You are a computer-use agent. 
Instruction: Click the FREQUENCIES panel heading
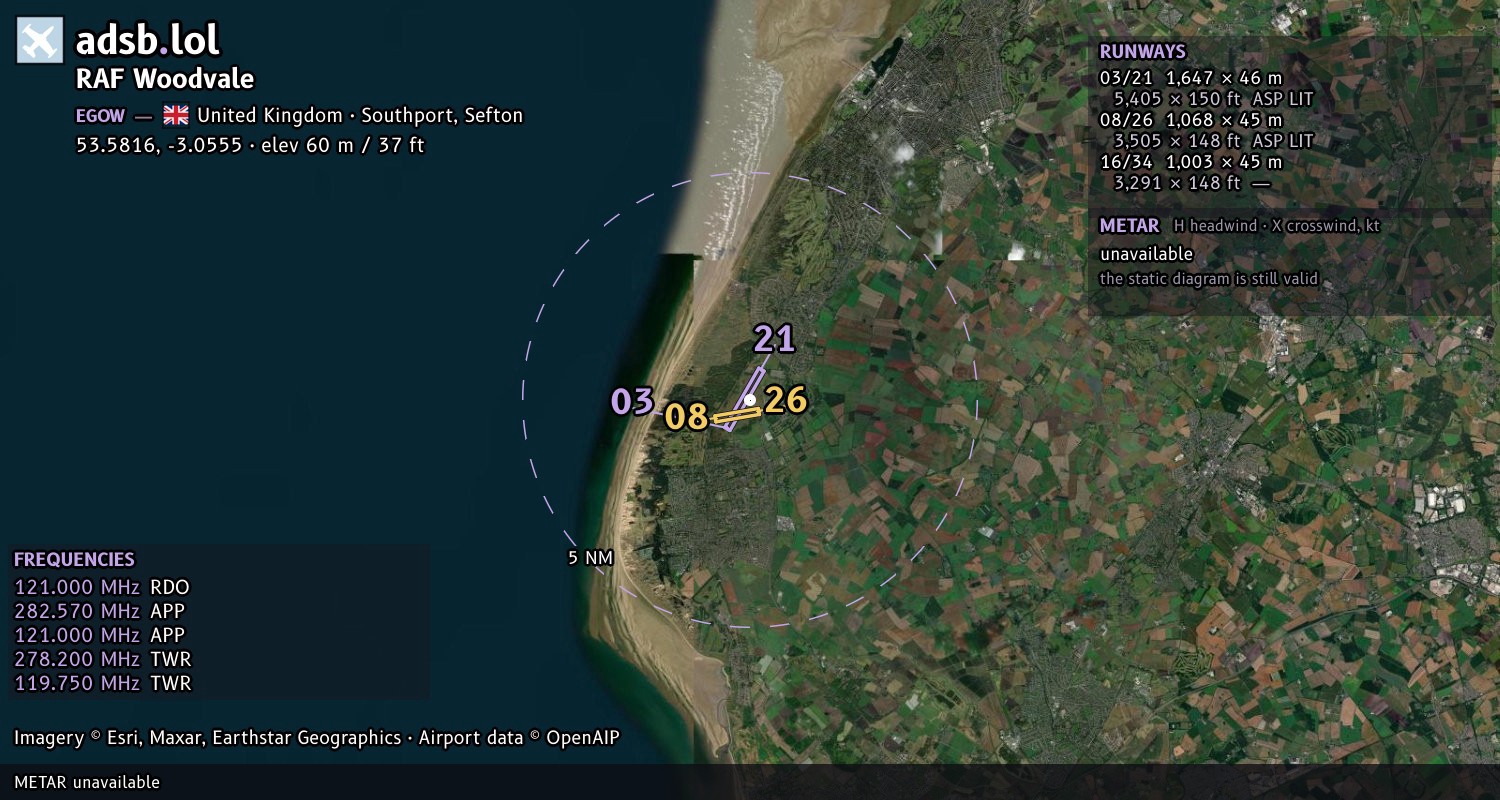pos(74,560)
